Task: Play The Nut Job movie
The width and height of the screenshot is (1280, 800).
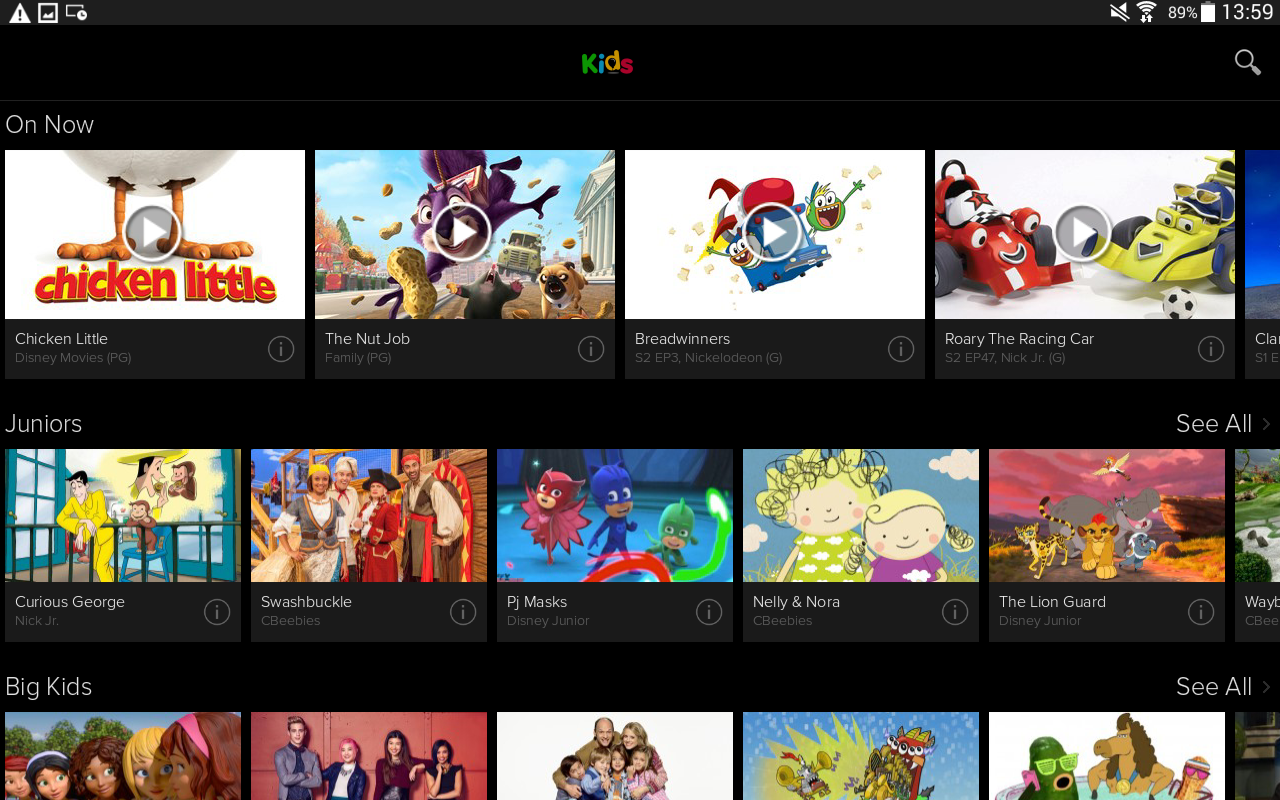Action: point(463,232)
